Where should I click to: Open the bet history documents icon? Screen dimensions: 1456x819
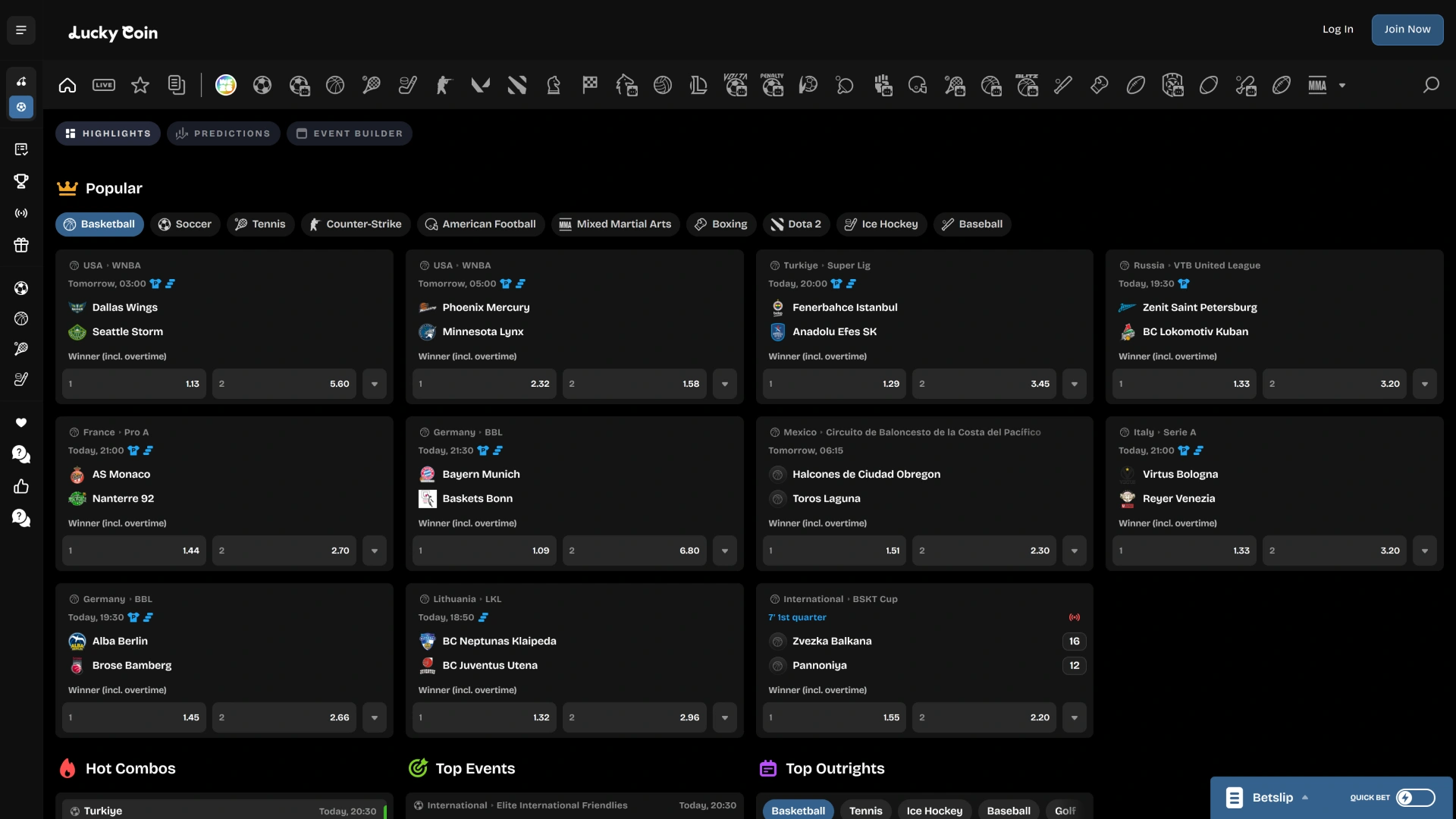(x=177, y=86)
